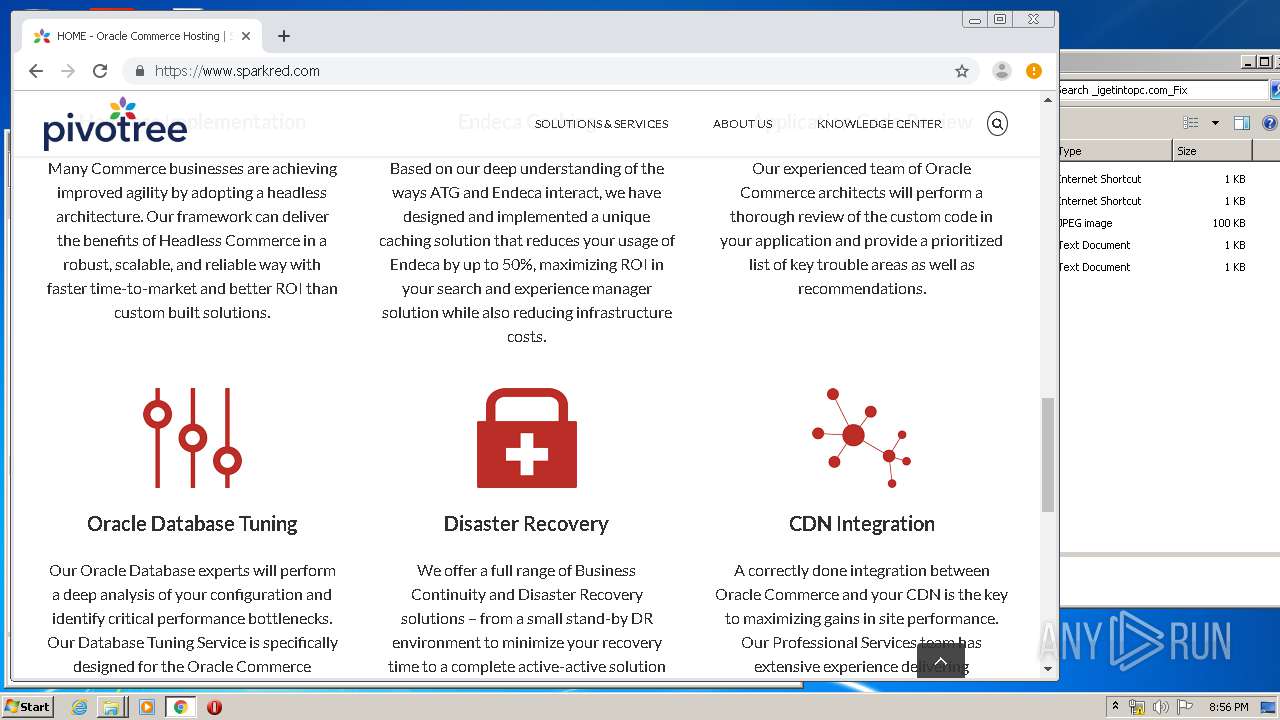Click the Explorer search box in background window

1163,90
